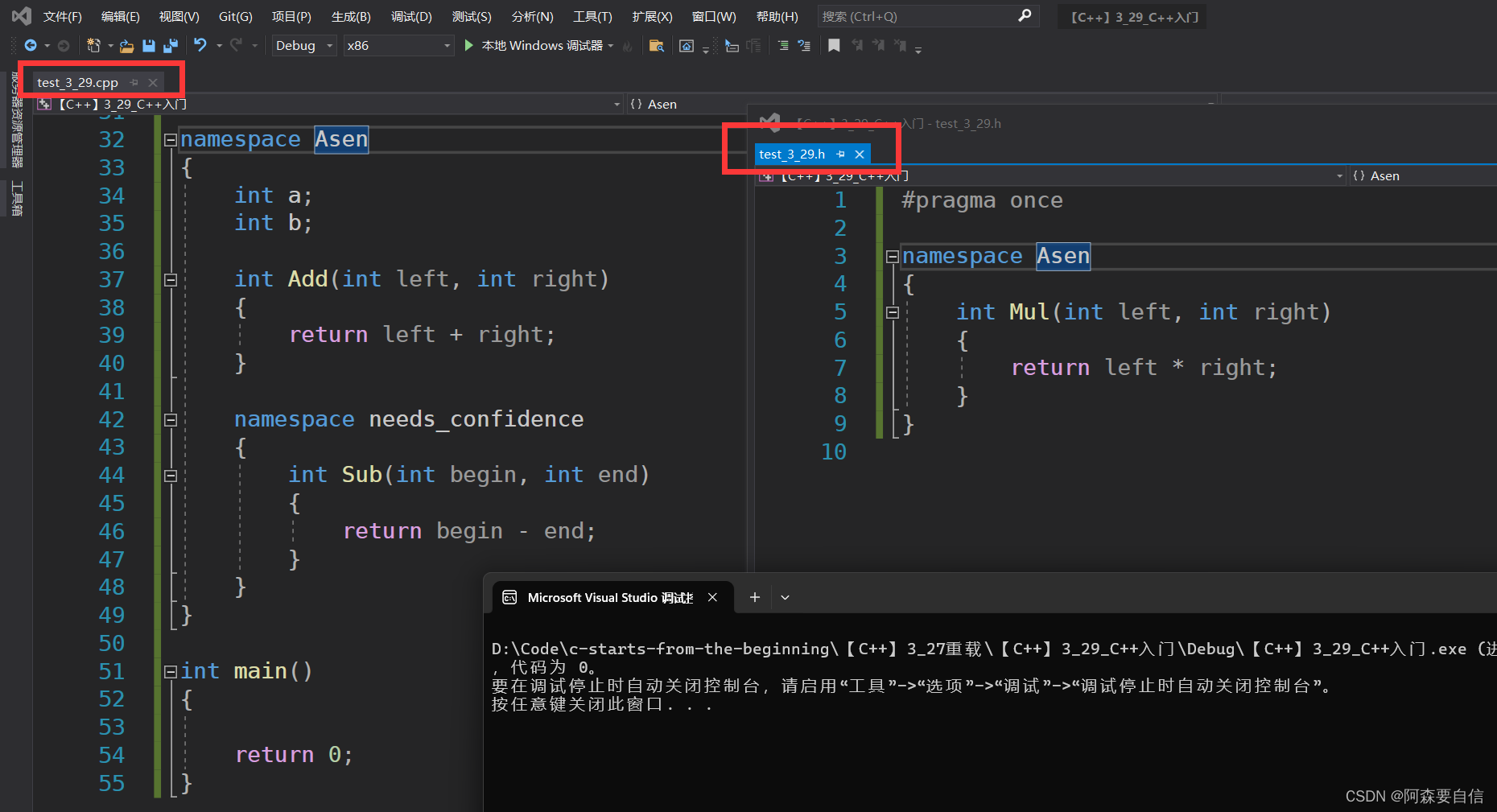The width and height of the screenshot is (1497, 812).
Task: Open the Asen scope dropdown in the .h editor
Action: coord(1422,175)
